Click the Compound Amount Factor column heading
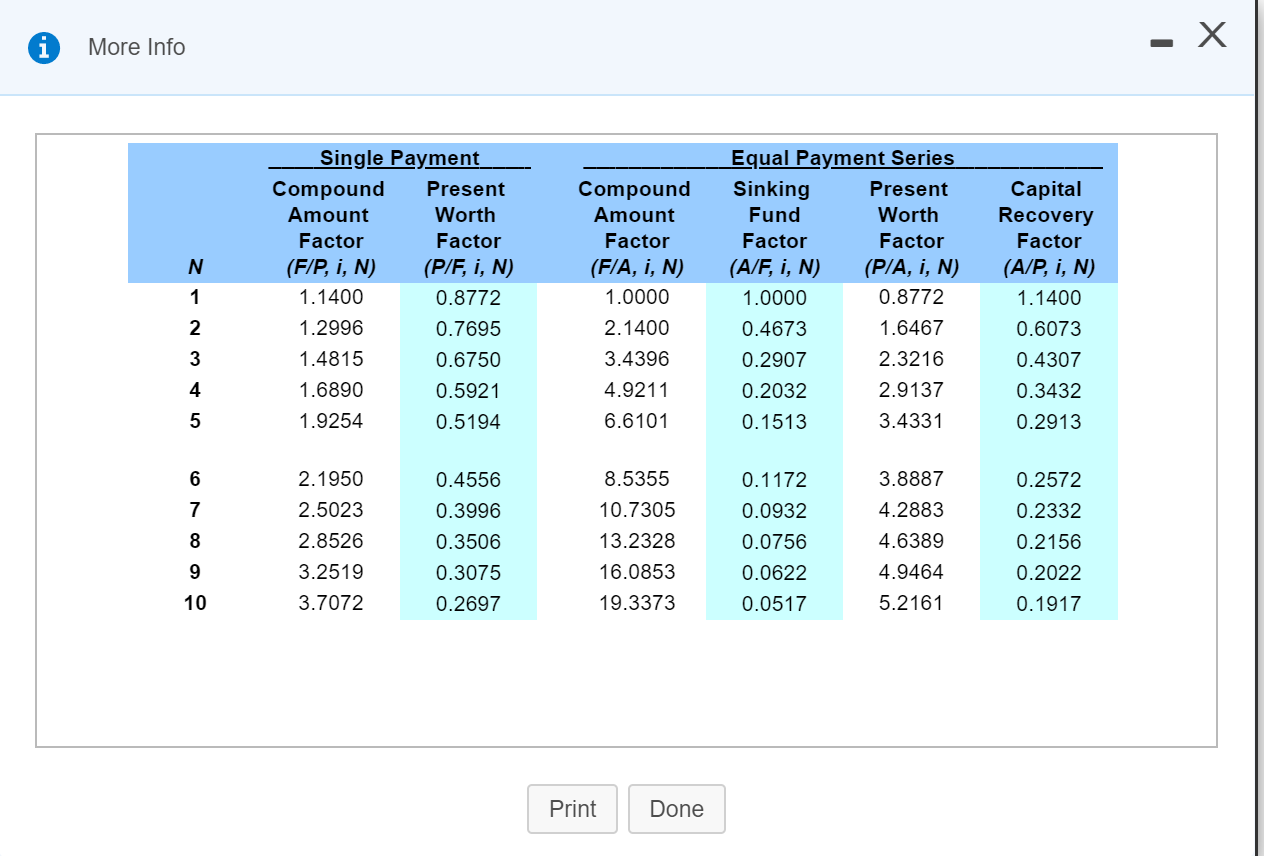 coord(330,214)
